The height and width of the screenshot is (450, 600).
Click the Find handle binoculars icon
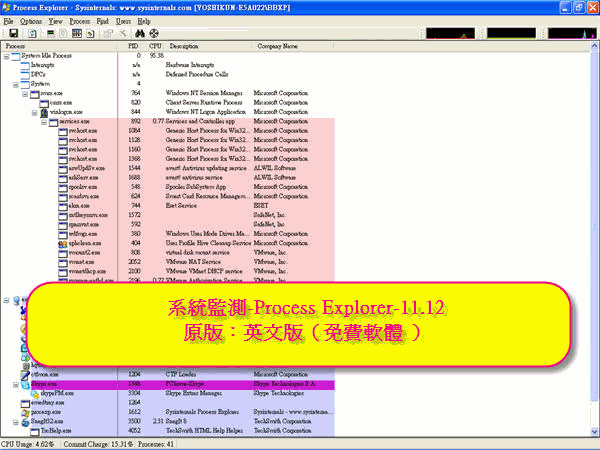click(139, 33)
